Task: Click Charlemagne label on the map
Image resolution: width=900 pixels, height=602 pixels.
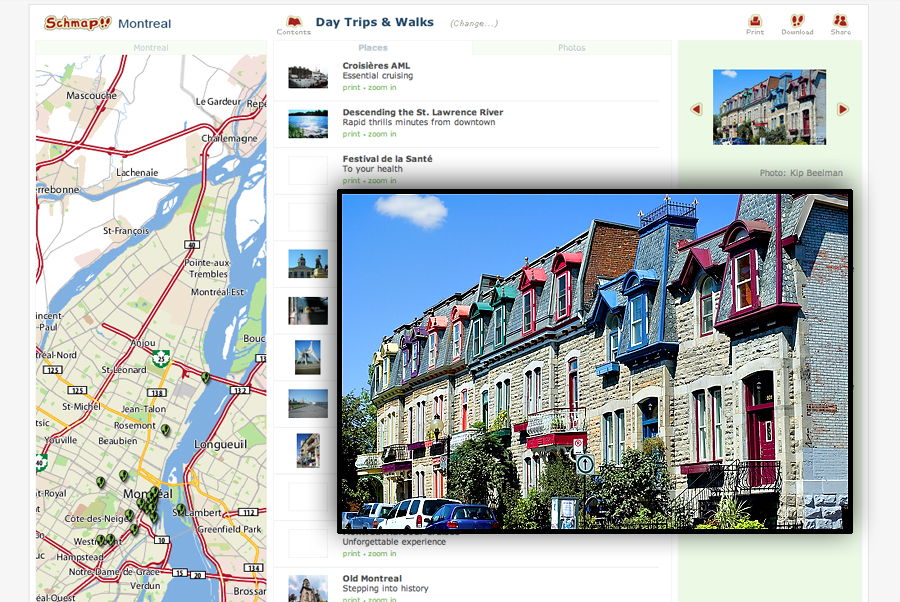Action: click(x=230, y=138)
